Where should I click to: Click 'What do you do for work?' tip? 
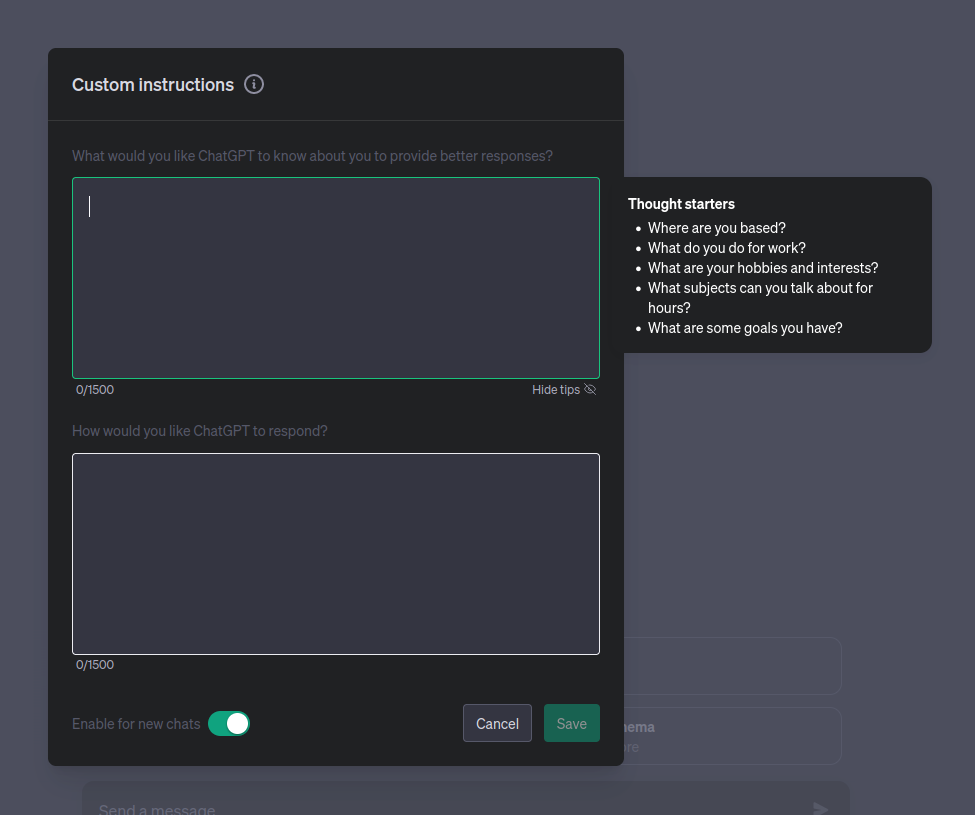726,247
